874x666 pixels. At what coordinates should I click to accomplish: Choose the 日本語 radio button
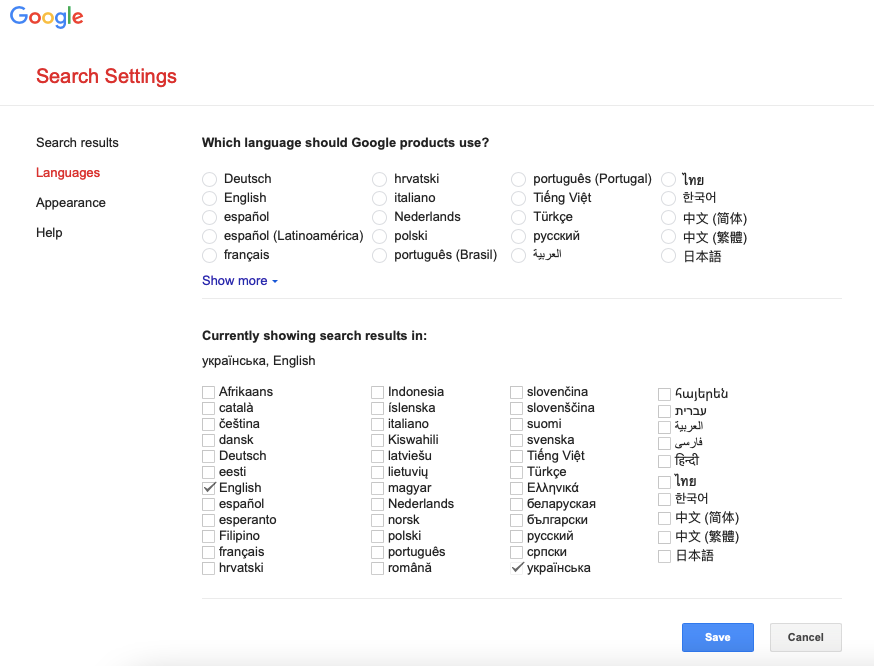669,256
